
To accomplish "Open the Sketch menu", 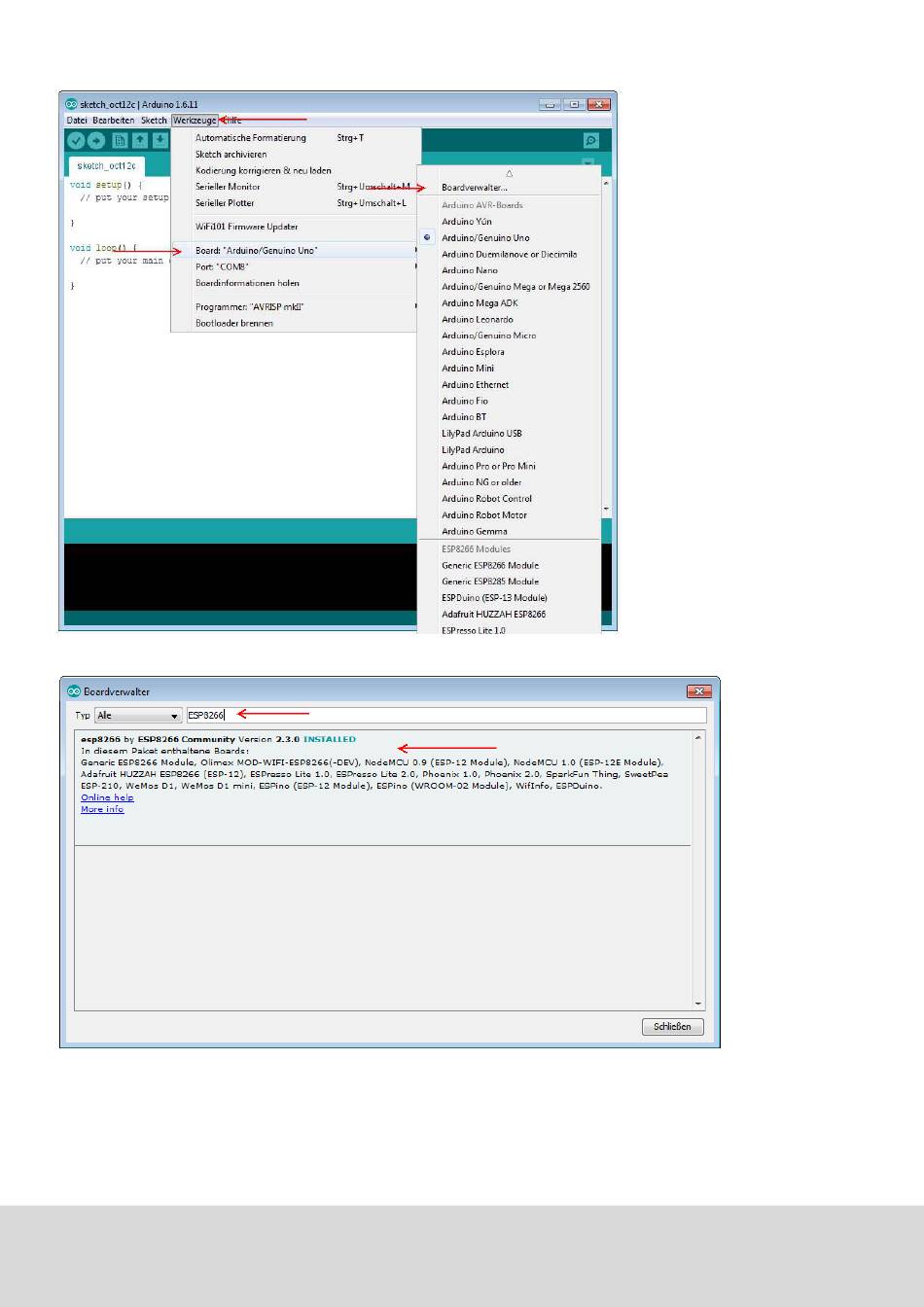I will click(154, 121).
